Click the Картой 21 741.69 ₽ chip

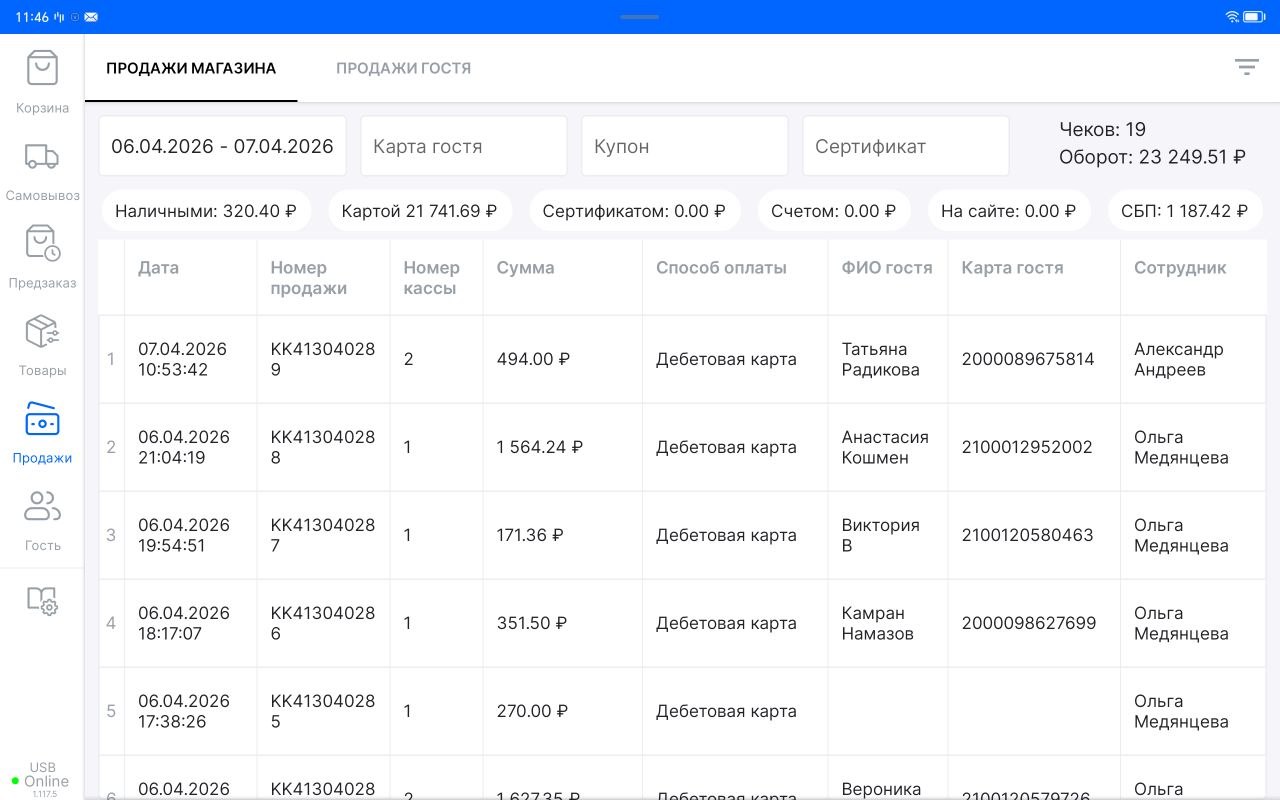click(x=420, y=210)
